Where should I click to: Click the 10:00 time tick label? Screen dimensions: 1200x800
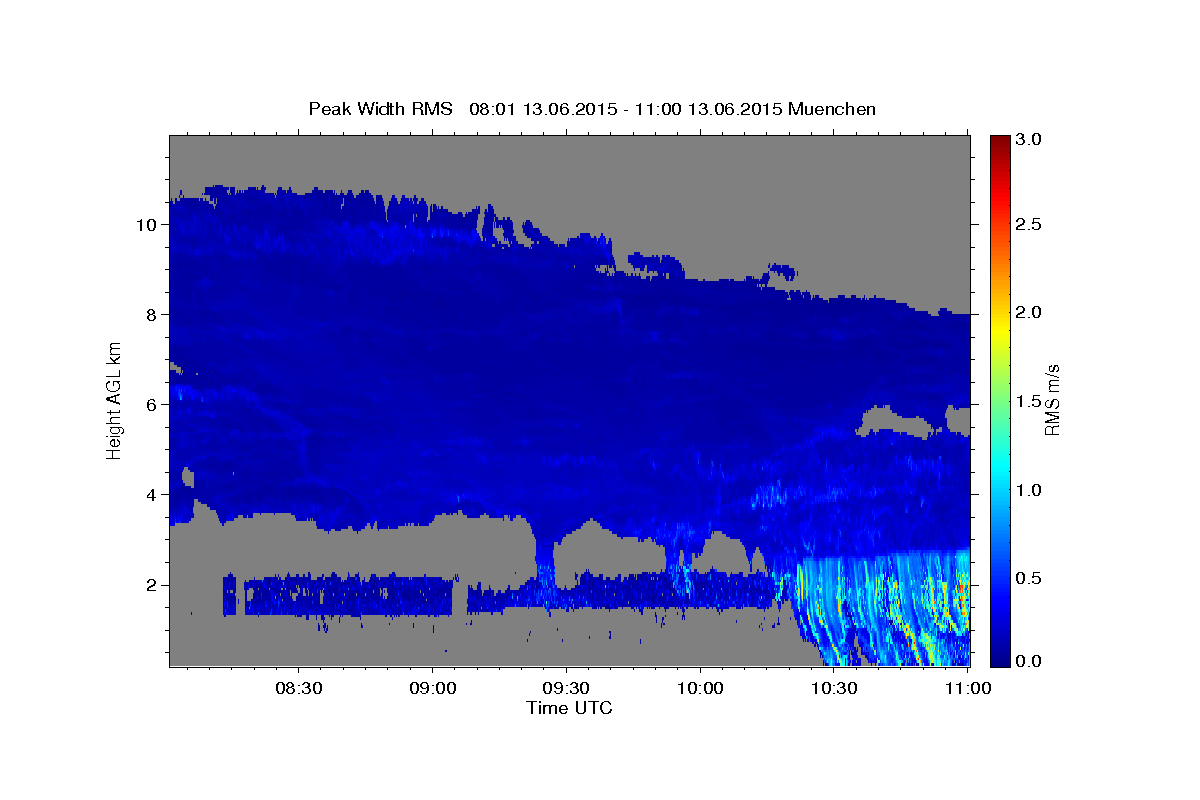tap(700, 688)
